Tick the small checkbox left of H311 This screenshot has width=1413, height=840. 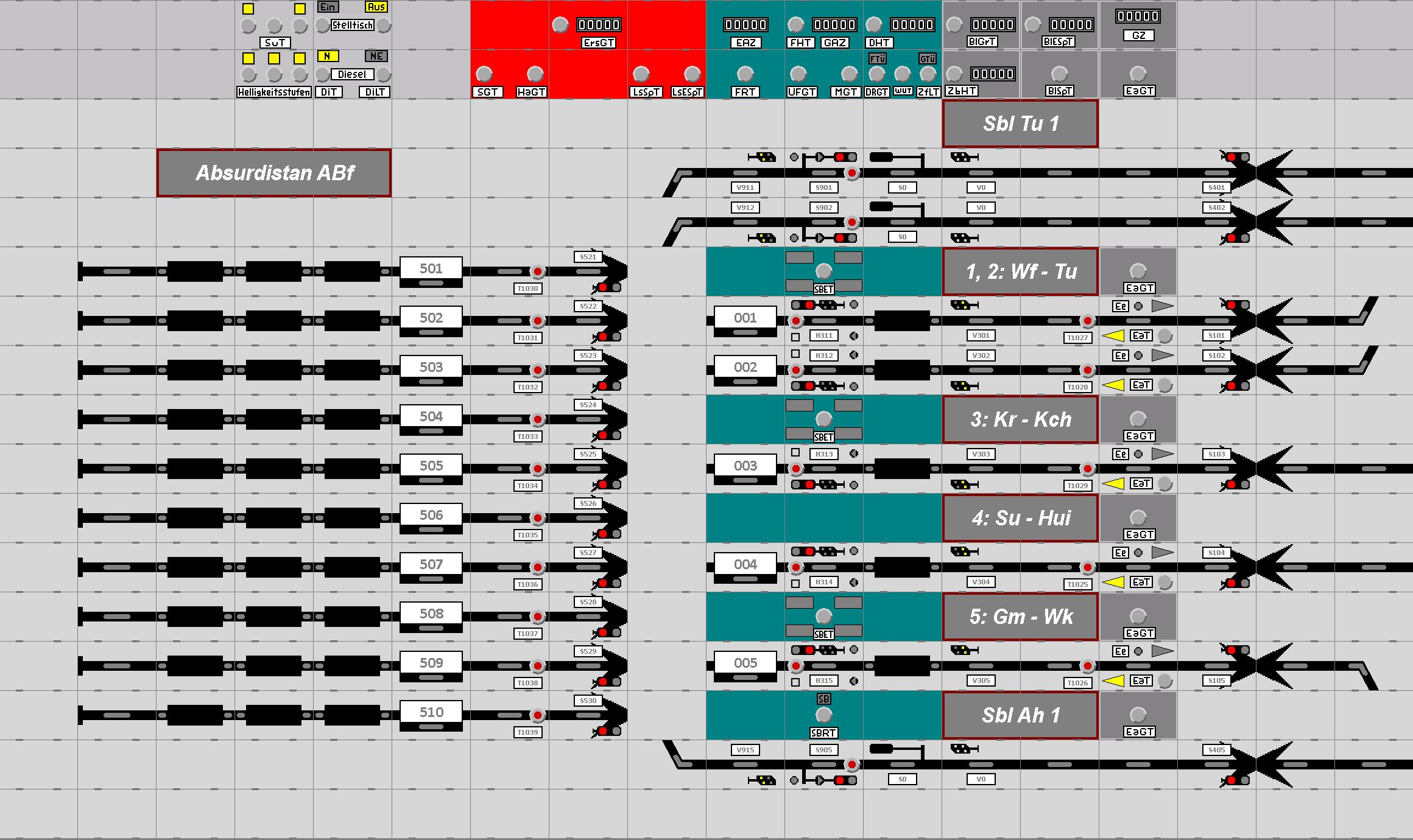click(795, 337)
